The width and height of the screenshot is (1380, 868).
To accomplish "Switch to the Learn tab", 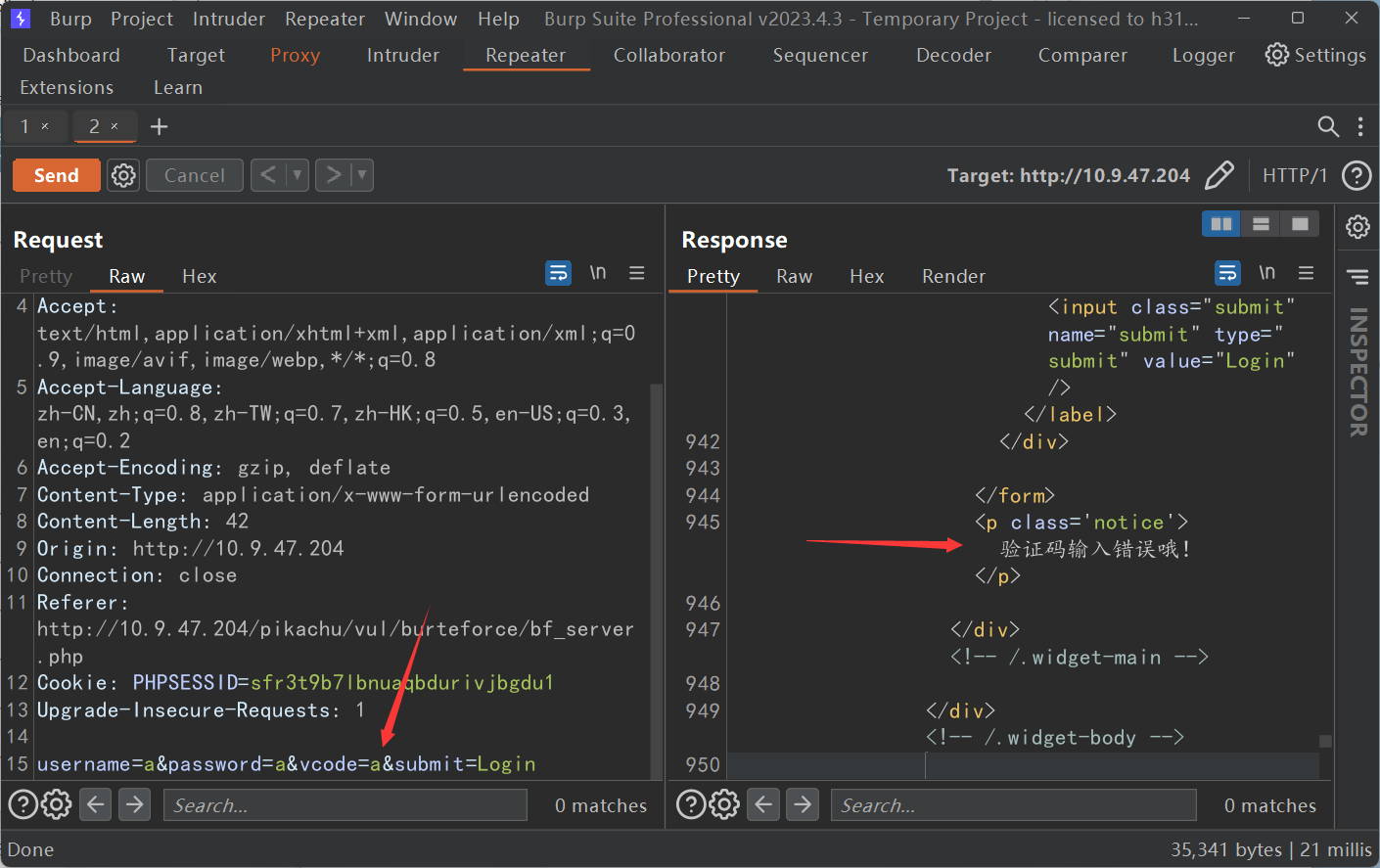I will [178, 87].
